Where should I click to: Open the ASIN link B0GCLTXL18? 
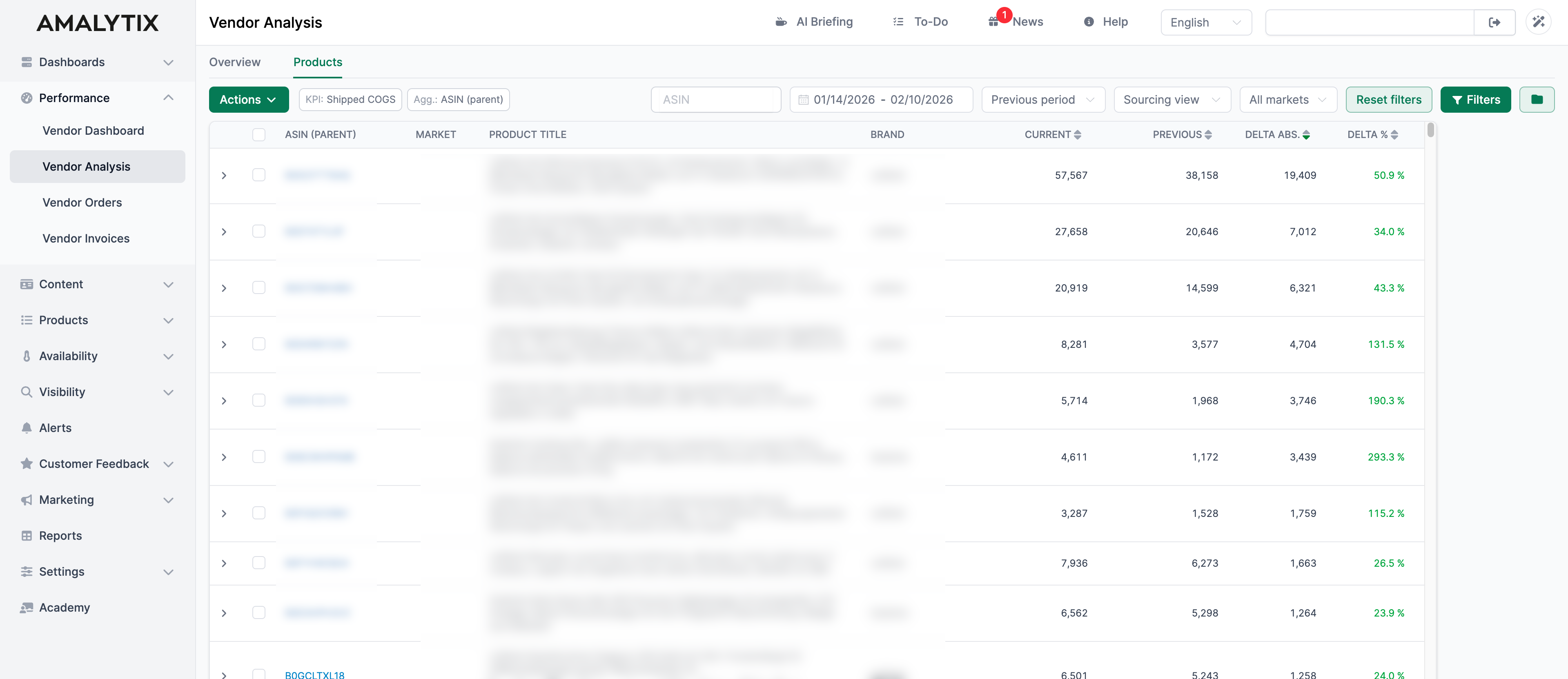[x=315, y=675]
